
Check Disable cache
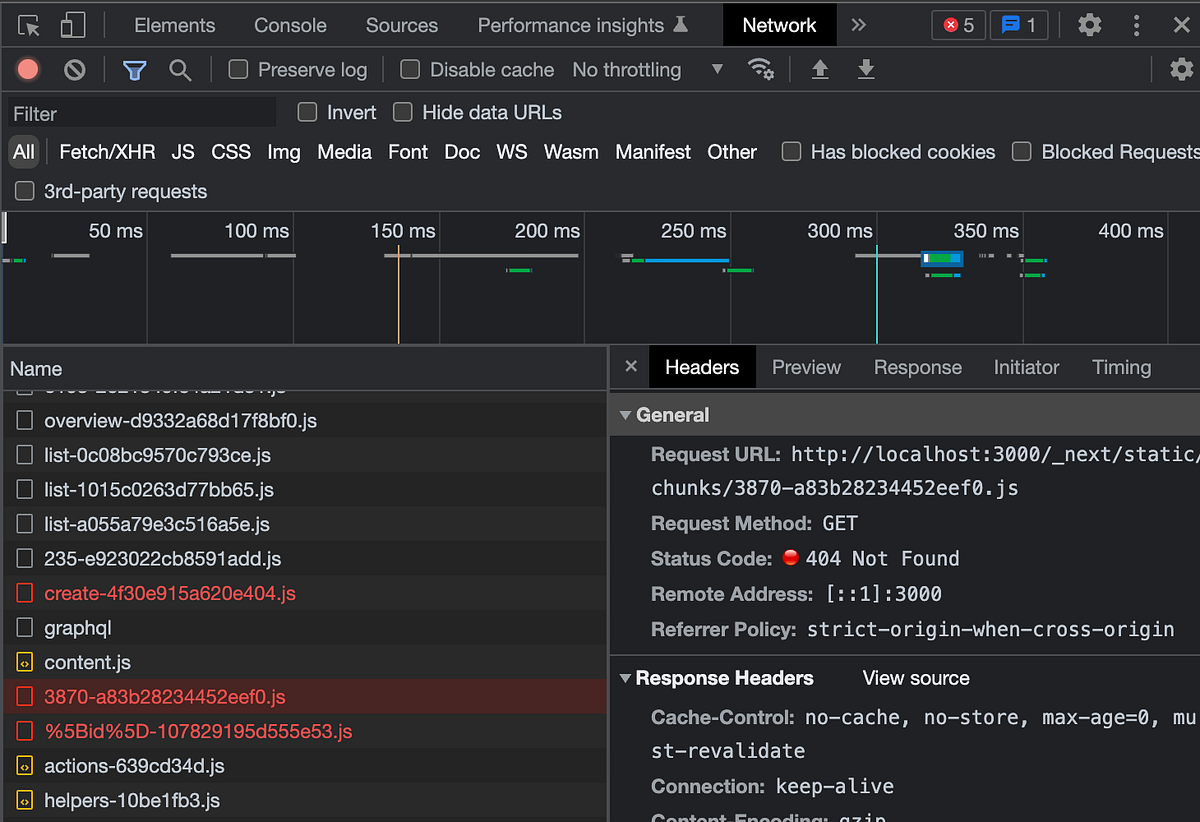click(409, 69)
